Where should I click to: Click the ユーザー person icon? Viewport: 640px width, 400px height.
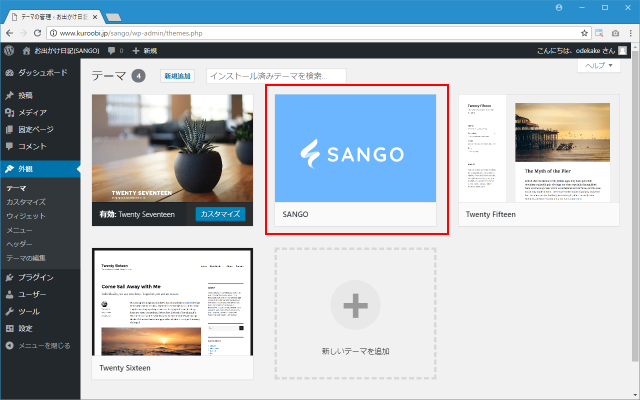pyautogui.click(x=9, y=294)
